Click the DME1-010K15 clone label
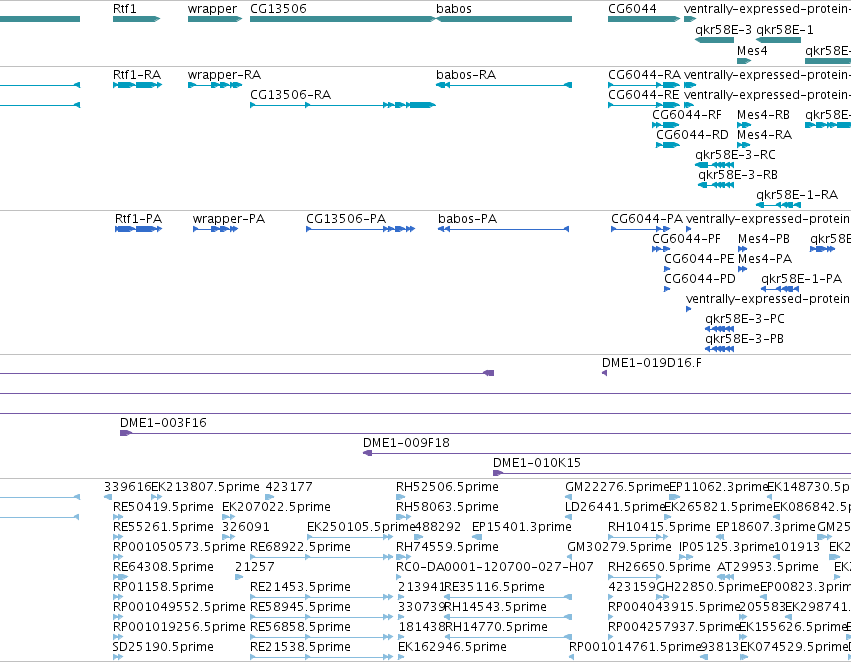The image size is (851, 662). (x=536, y=463)
